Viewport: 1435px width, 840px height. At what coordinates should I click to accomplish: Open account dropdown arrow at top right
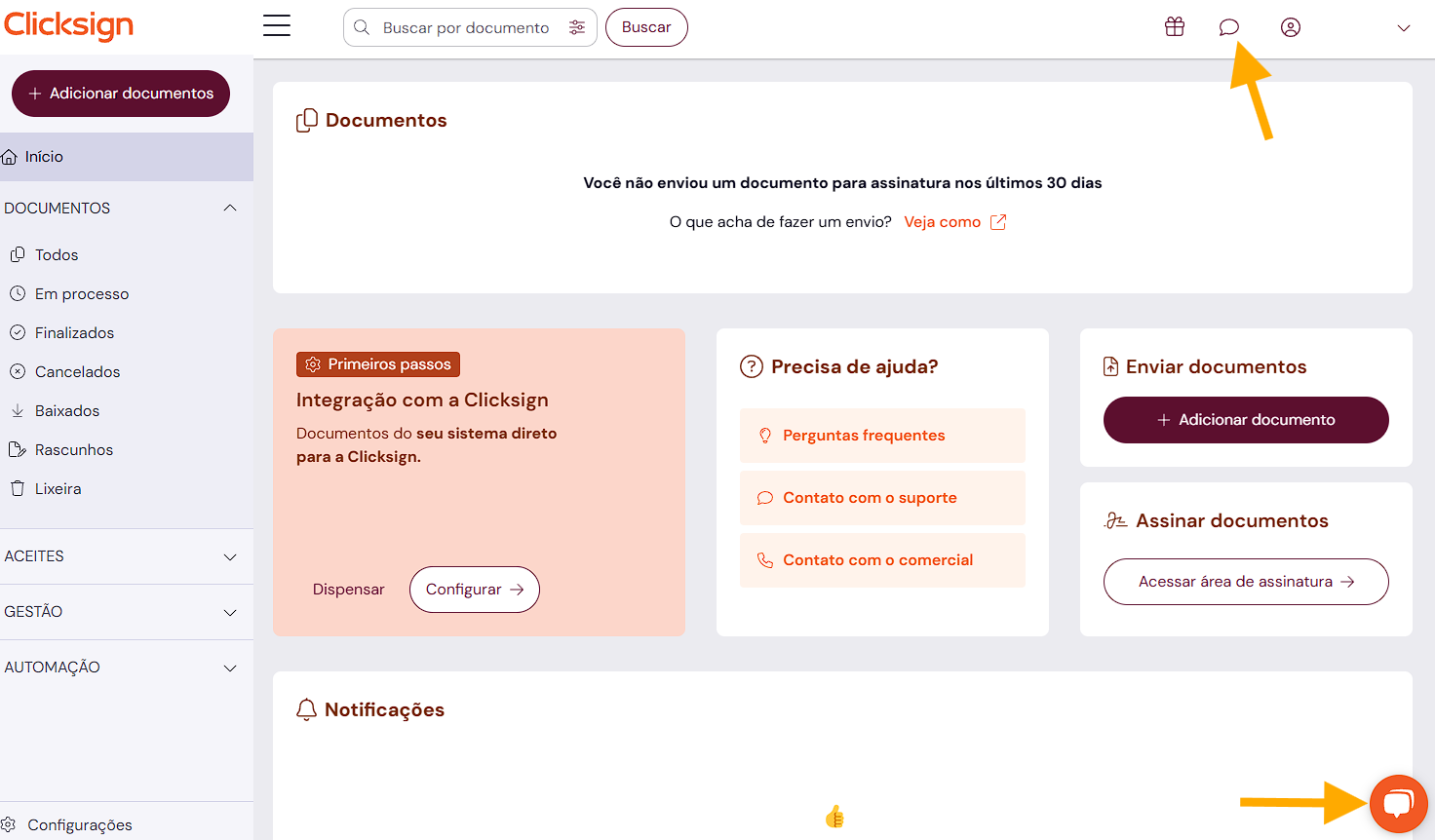point(1404,28)
